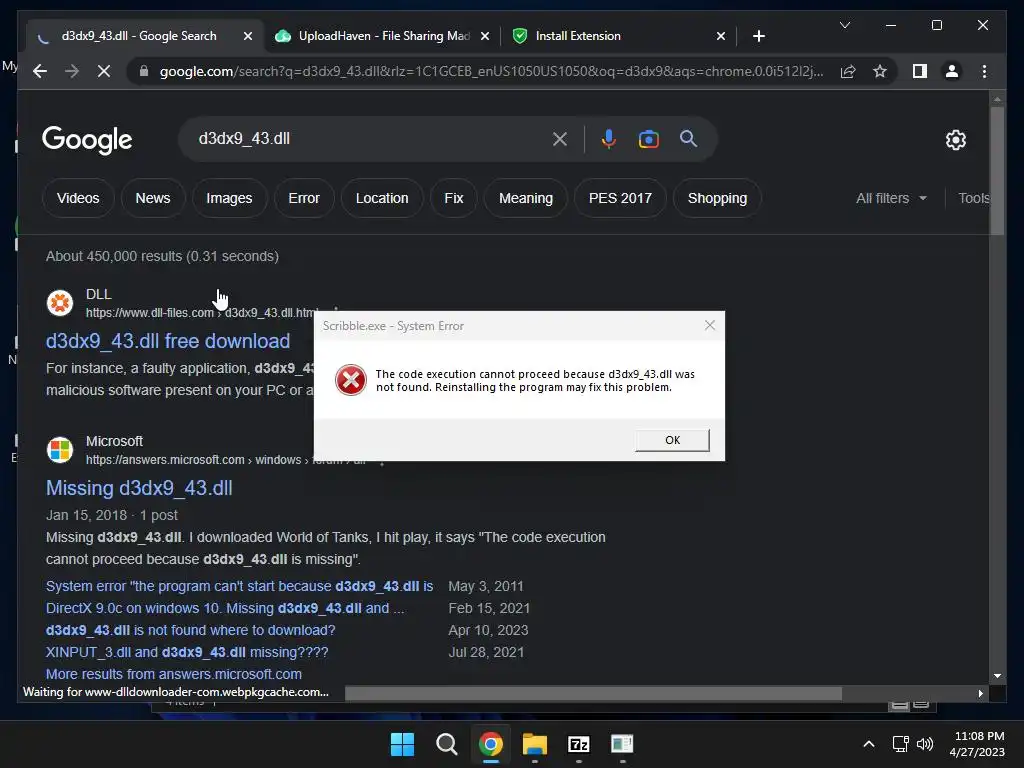
Task: Open Chrome profile avatar
Action: (952, 71)
